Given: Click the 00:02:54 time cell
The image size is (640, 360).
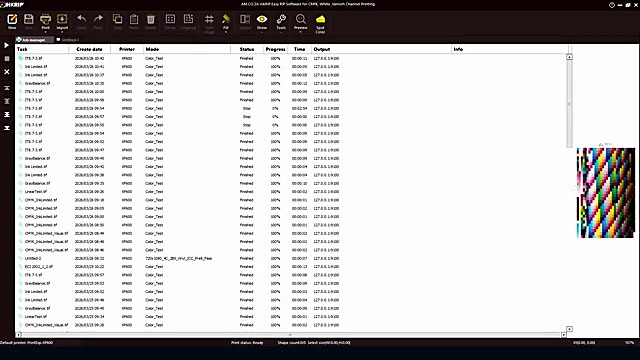Looking at the screenshot, I should pyautogui.click(x=299, y=108).
